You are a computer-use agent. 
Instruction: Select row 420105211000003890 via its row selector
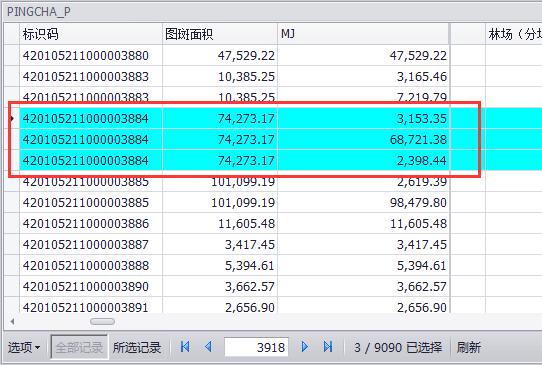(12, 287)
